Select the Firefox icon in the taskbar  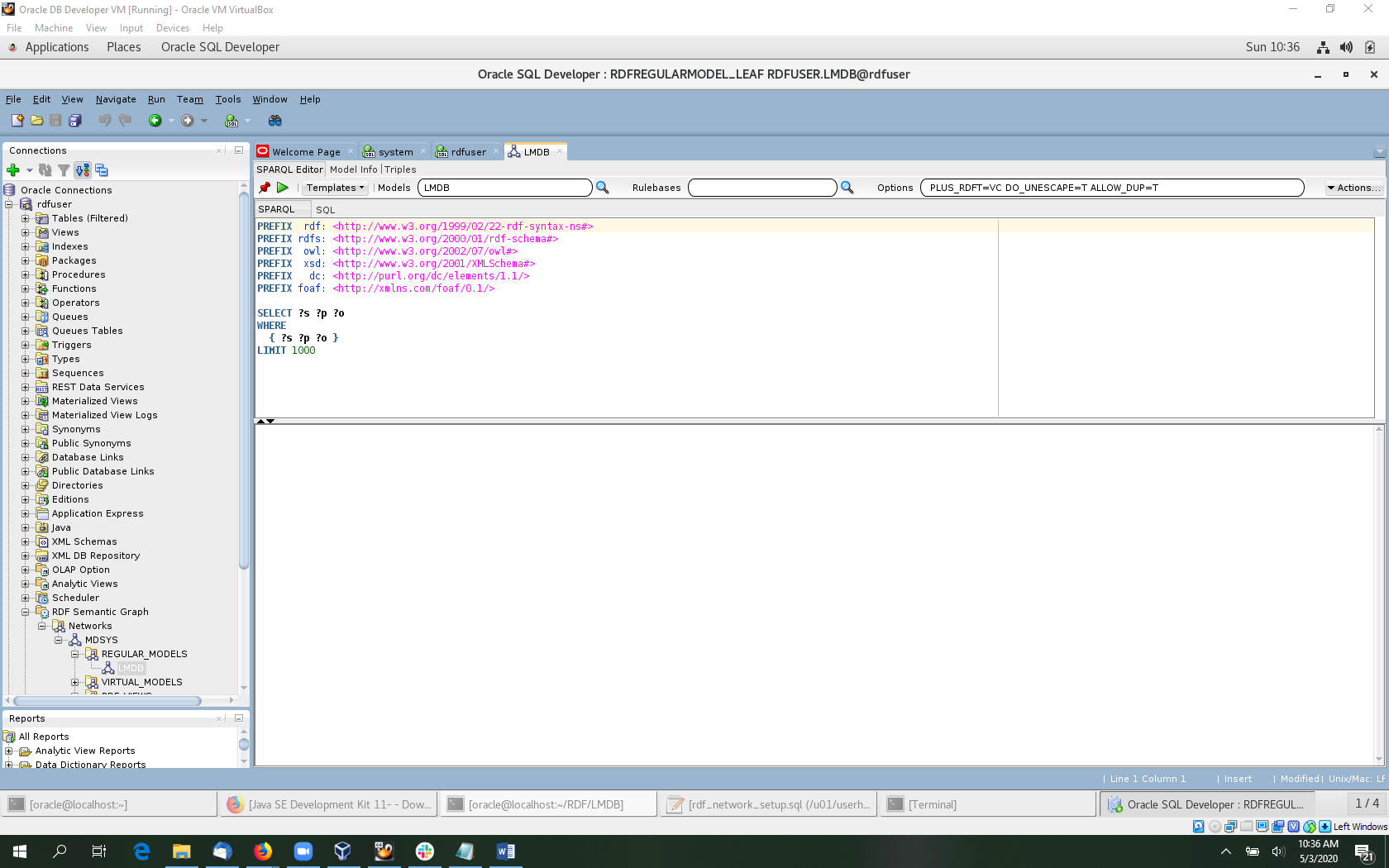[x=263, y=851]
